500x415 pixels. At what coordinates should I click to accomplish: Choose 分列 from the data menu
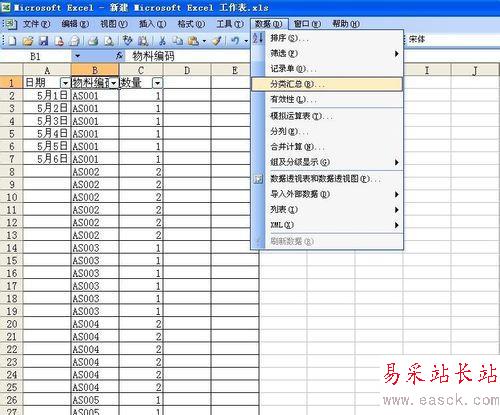coord(327,131)
